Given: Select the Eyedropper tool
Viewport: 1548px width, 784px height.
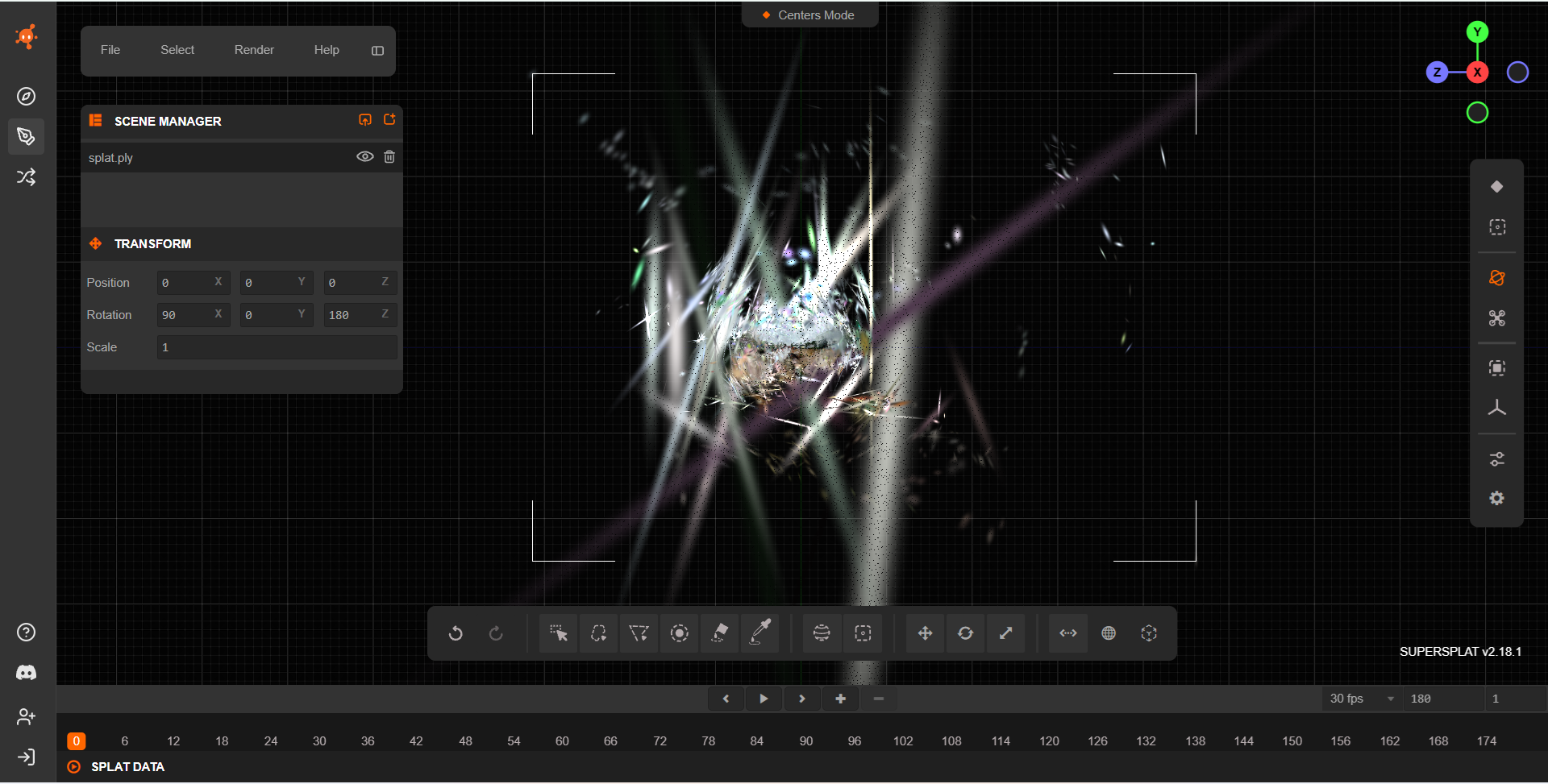Looking at the screenshot, I should [x=759, y=633].
